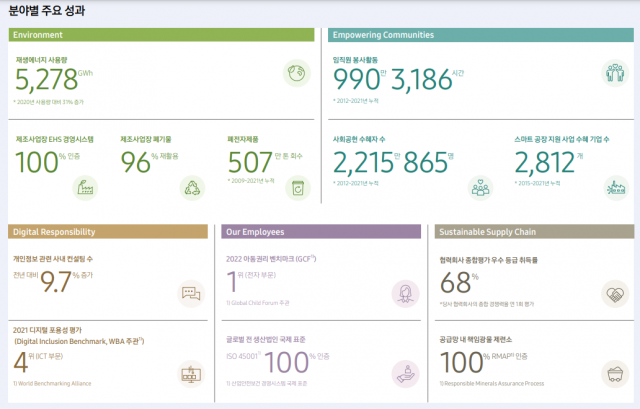Click the recycling triangle icon near 96%
Viewport: 640px width, 409px height.
192,188
